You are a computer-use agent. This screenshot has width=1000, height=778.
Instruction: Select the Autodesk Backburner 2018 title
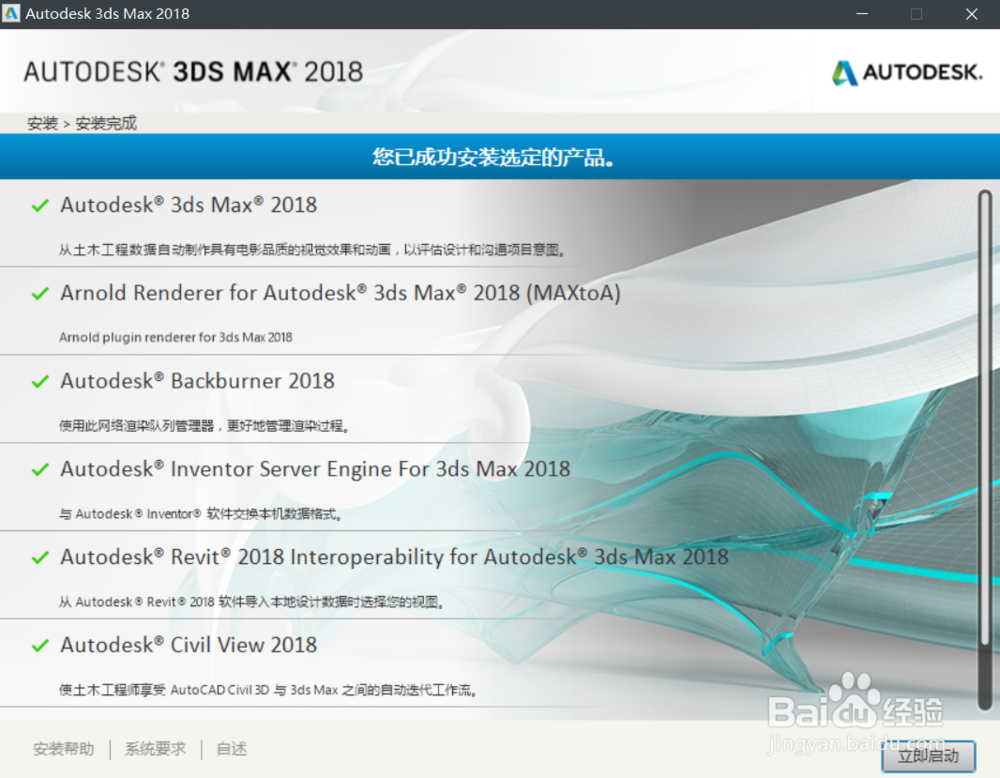198,381
